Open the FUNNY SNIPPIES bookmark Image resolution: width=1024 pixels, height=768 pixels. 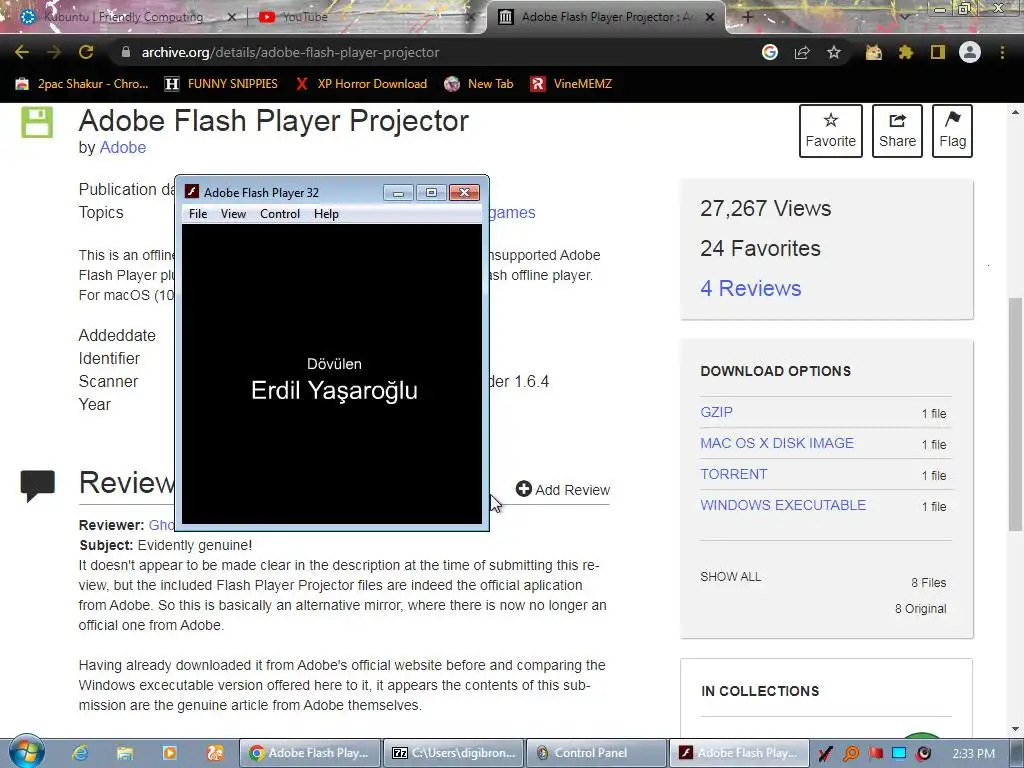(221, 84)
